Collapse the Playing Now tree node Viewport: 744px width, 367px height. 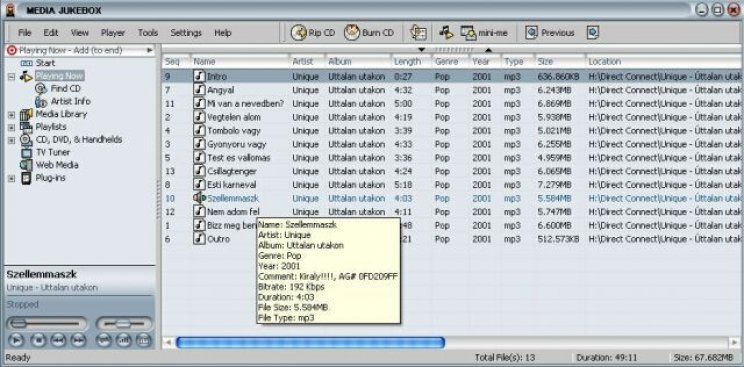[x=11, y=76]
